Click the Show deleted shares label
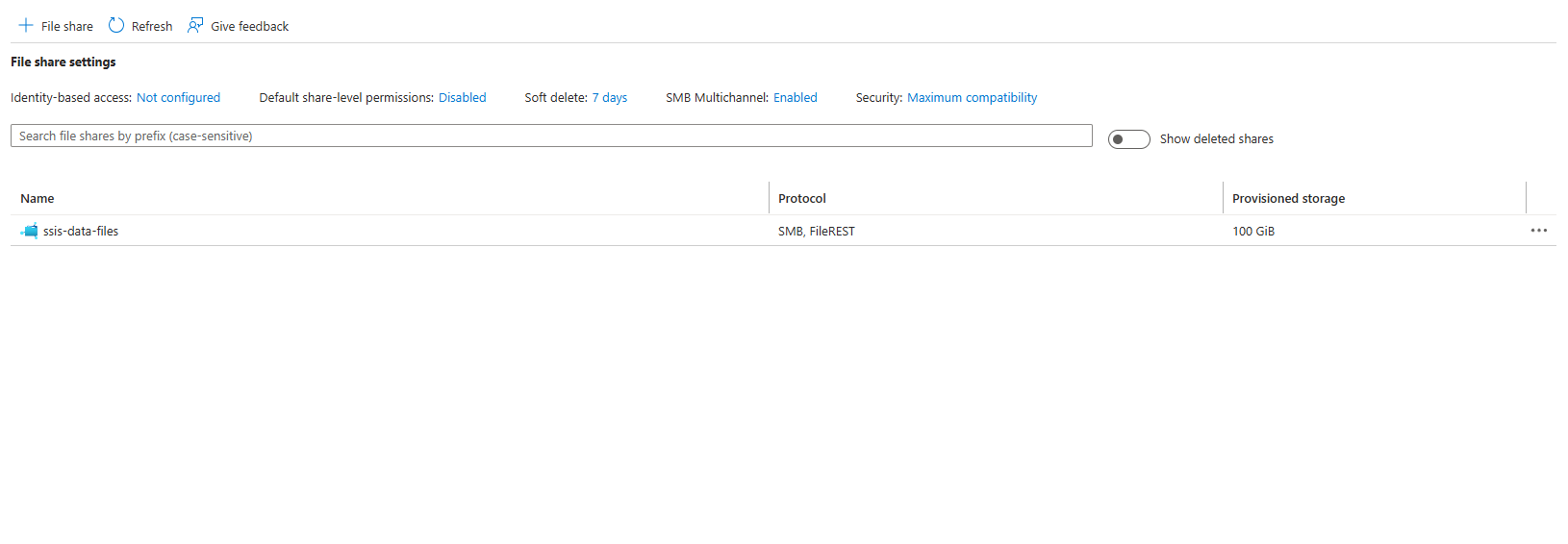 (1217, 139)
